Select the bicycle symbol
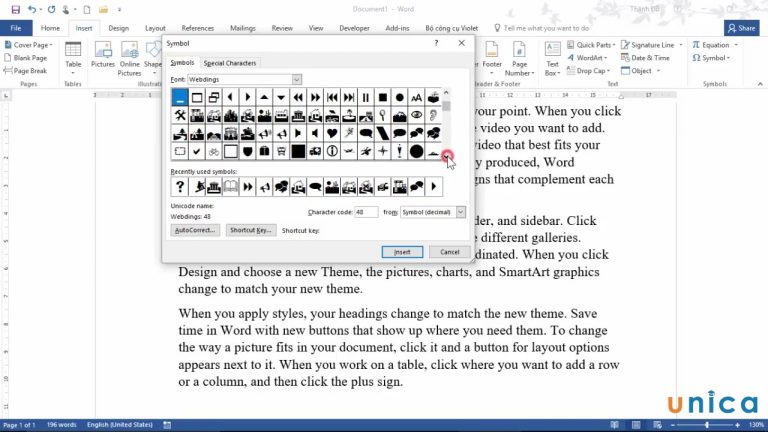Image resolution: width=768 pixels, height=432 pixels. click(x=214, y=151)
